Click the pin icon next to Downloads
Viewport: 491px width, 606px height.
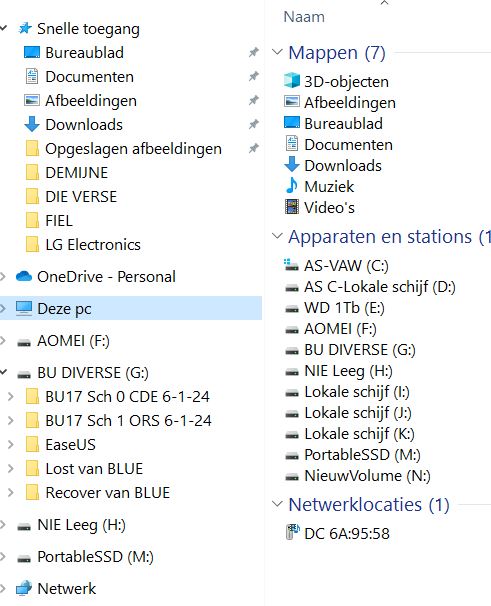pyautogui.click(x=254, y=124)
